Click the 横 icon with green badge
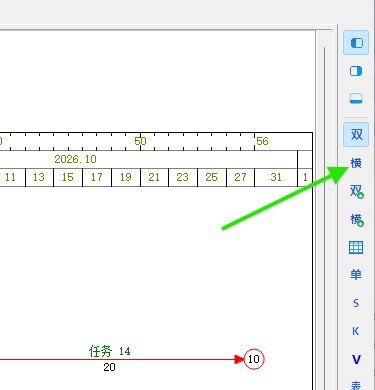This screenshot has width=375, height=390. (356, 220)
